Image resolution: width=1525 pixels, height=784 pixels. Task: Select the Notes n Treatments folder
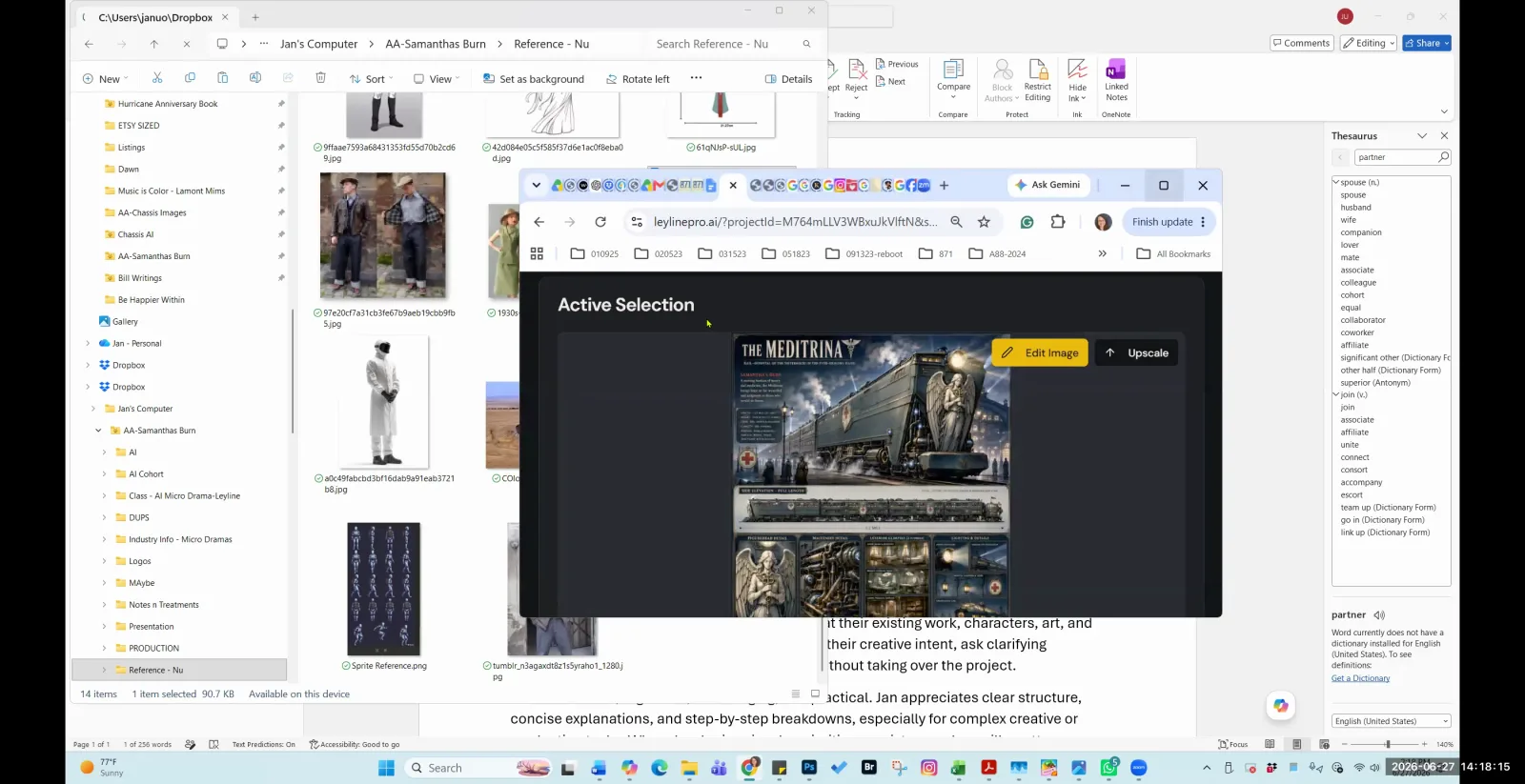pyautogui.click(x=164, y=605)
